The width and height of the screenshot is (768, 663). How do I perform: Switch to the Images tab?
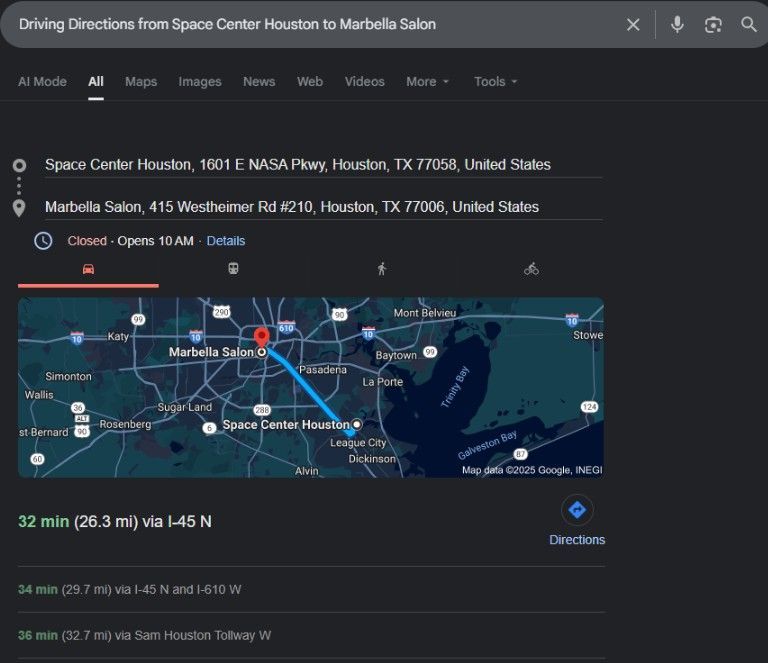[x=200, y=81]
